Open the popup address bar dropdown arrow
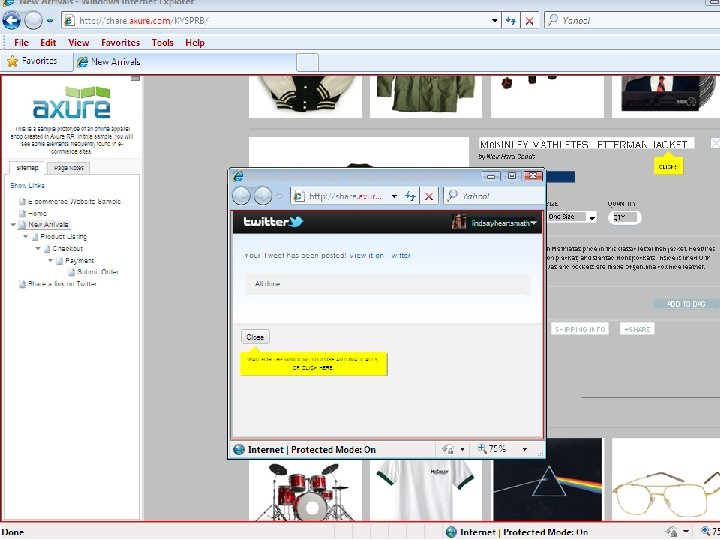The height and width of the screenshot is (540, 720). (394, 197)
